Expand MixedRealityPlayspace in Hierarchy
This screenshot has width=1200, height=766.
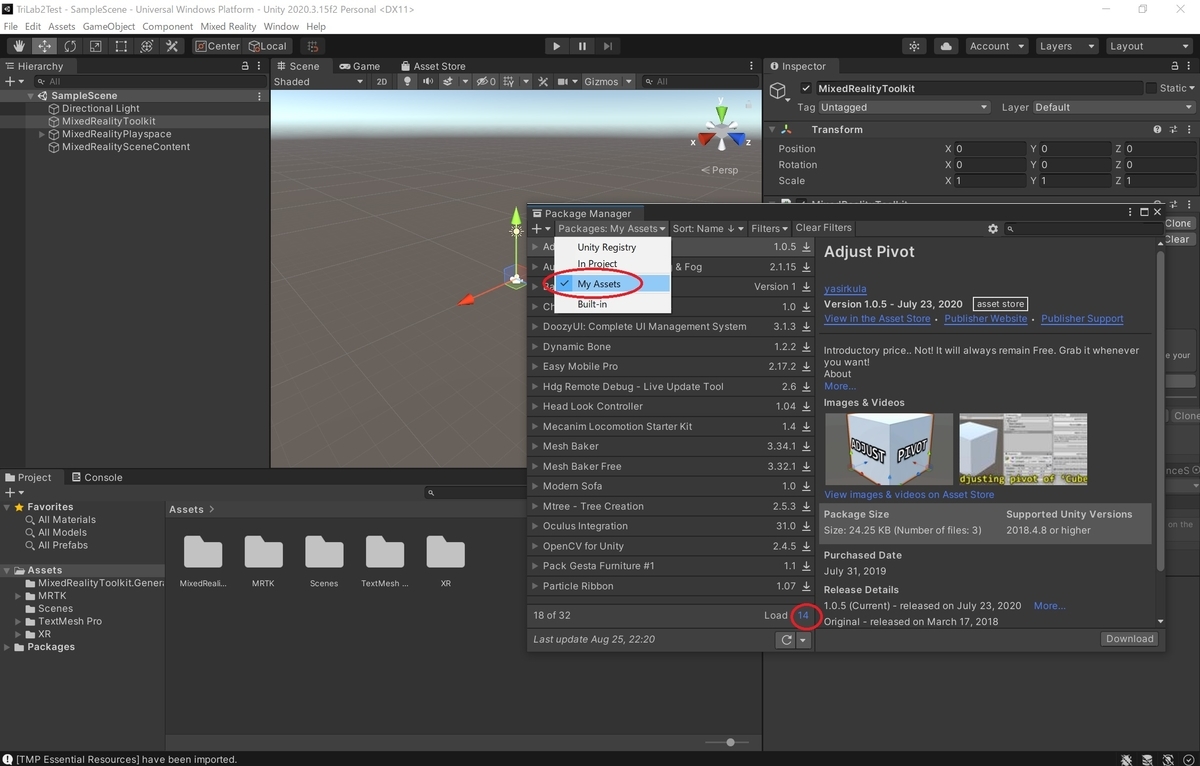42,134
